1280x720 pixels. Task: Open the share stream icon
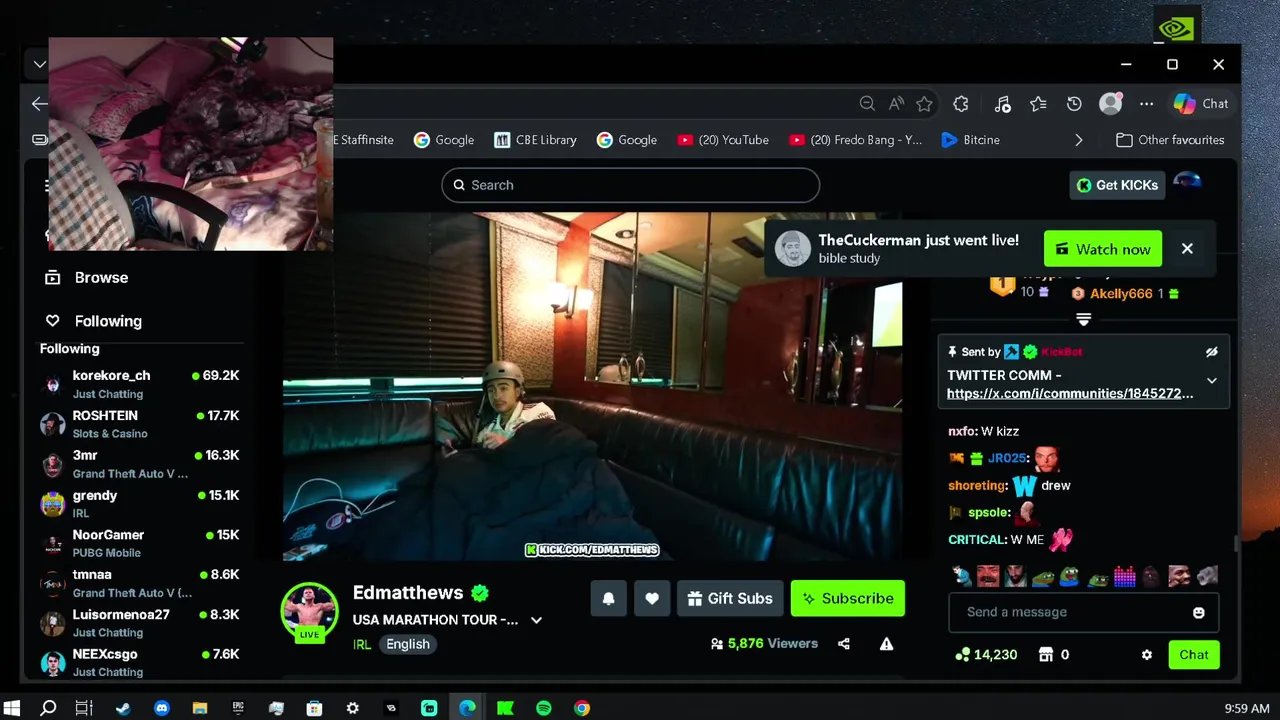(844, 644)
